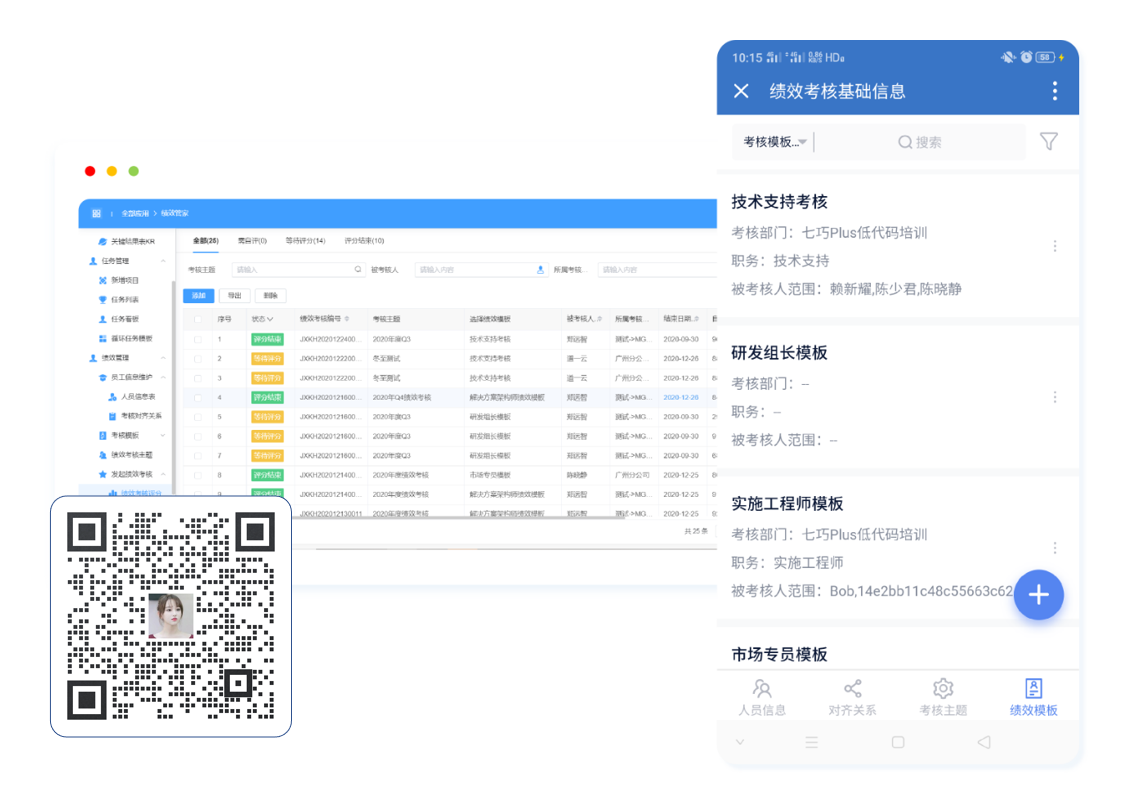1130x801 pixels.
Task: Select the 等待评分(14) tab
Action: tap(306, 241)
